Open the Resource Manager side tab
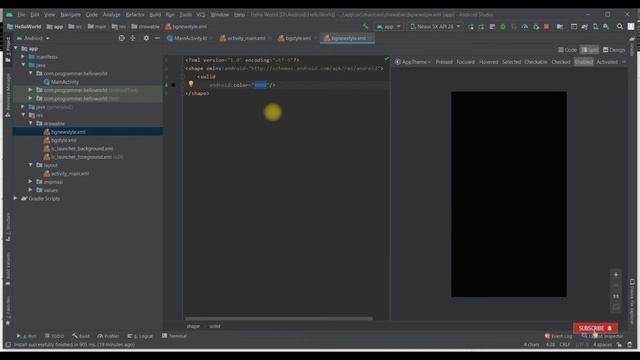Viewport: 640px width, 360px height. [x=8, y=96]
